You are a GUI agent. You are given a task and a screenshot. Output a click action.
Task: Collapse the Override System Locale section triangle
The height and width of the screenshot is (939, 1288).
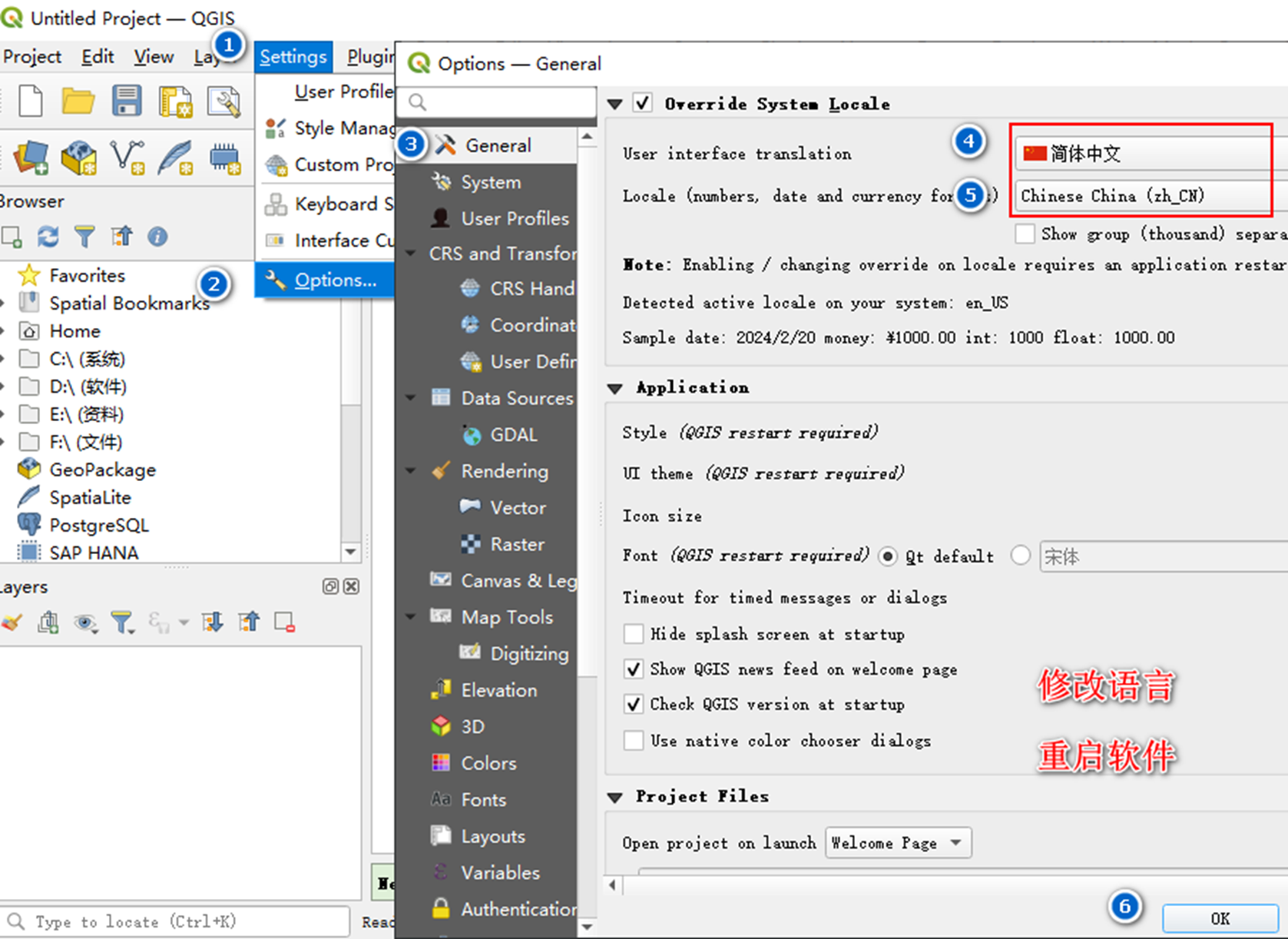click(614, 104)
